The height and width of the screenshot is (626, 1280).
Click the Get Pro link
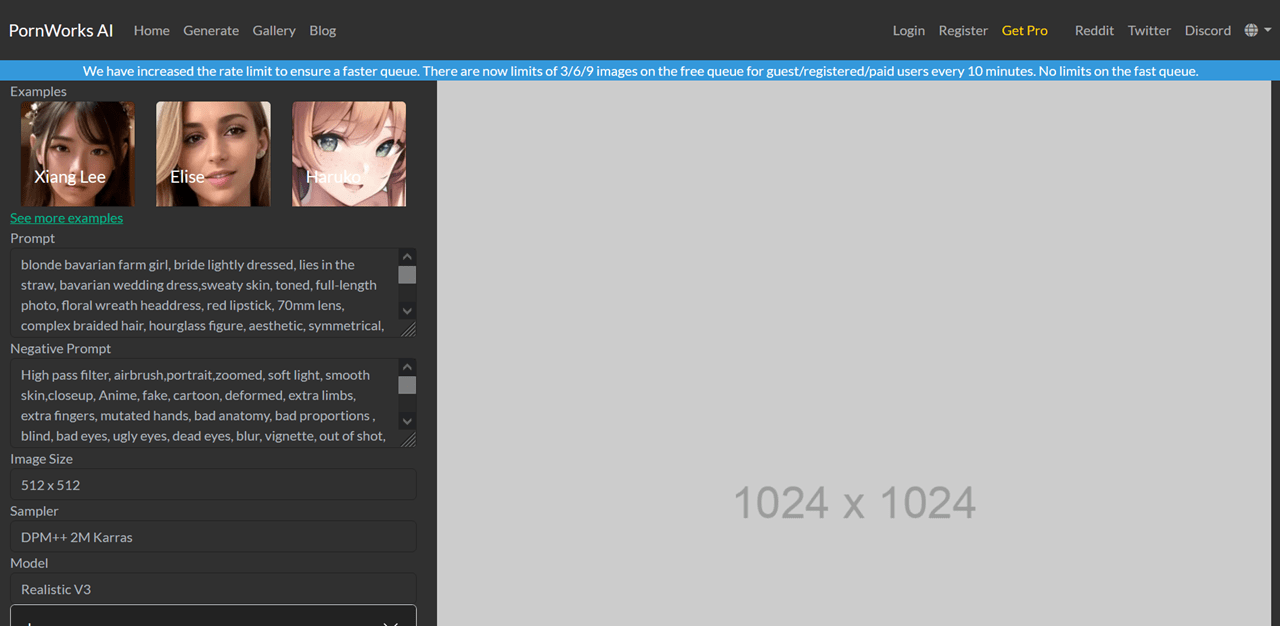(x=1025, y=30)
